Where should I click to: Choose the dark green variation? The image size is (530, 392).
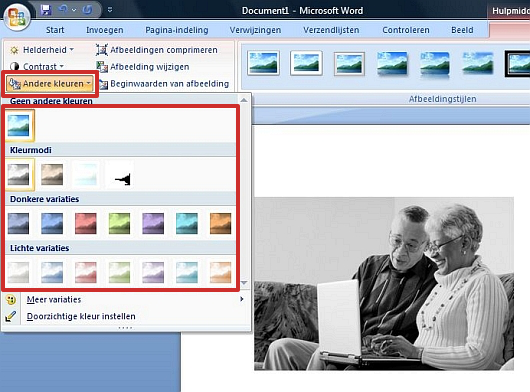pos(120,223)
